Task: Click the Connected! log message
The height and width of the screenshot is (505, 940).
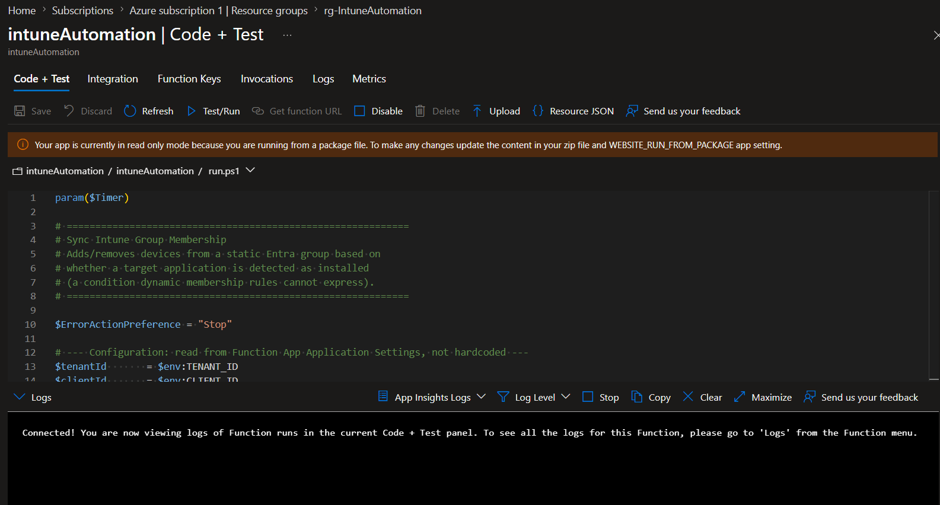Action: click(469, 432)
